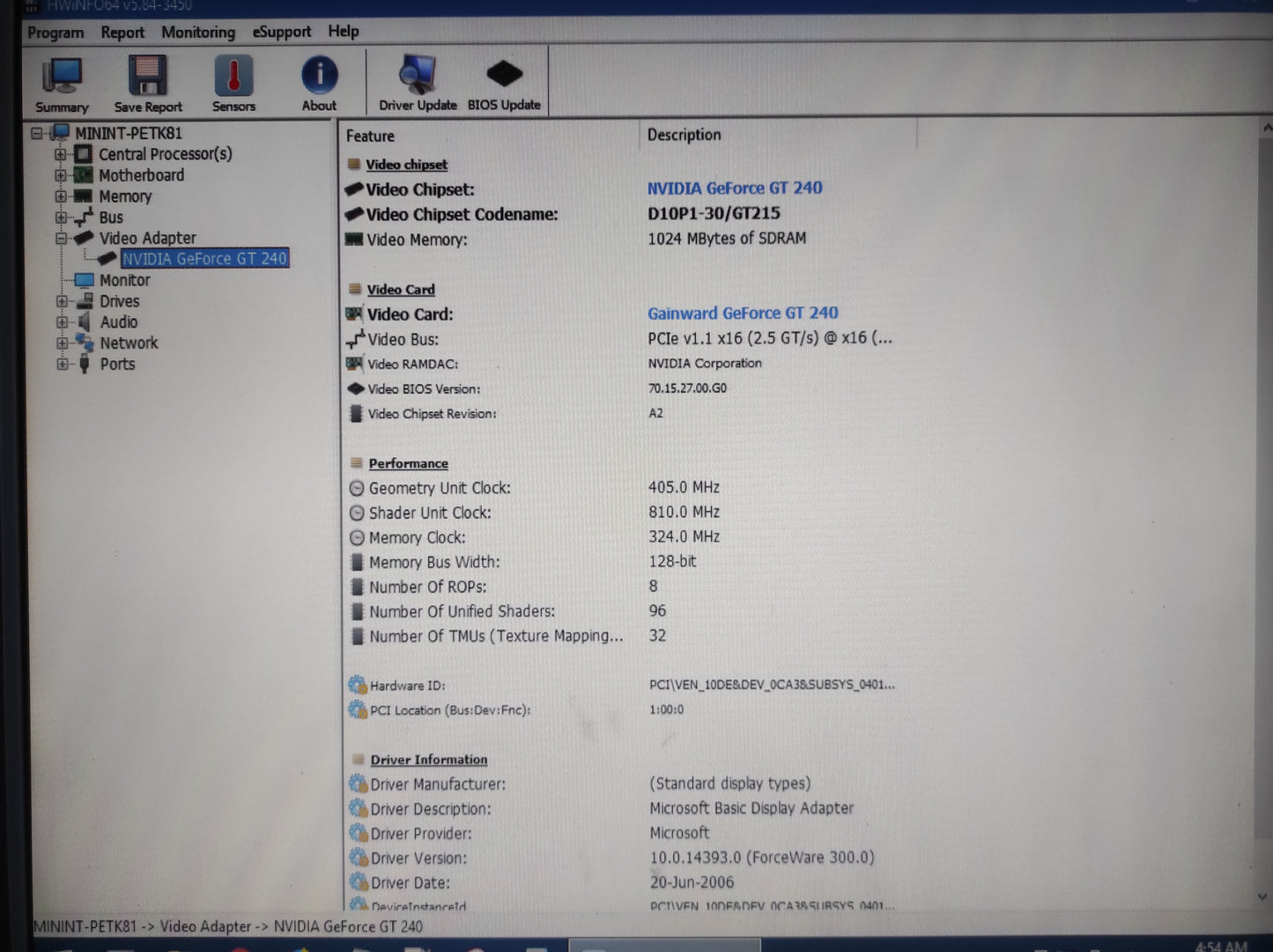Screen dimensions: 1273x952
Task: Expand the Audio node
Action: [x=59, y=322]
